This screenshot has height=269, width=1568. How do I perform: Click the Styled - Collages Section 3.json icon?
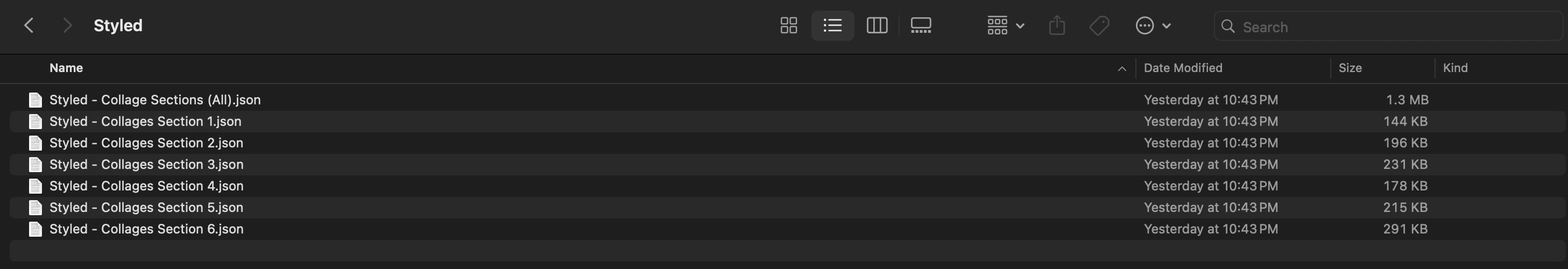[36, 164]
